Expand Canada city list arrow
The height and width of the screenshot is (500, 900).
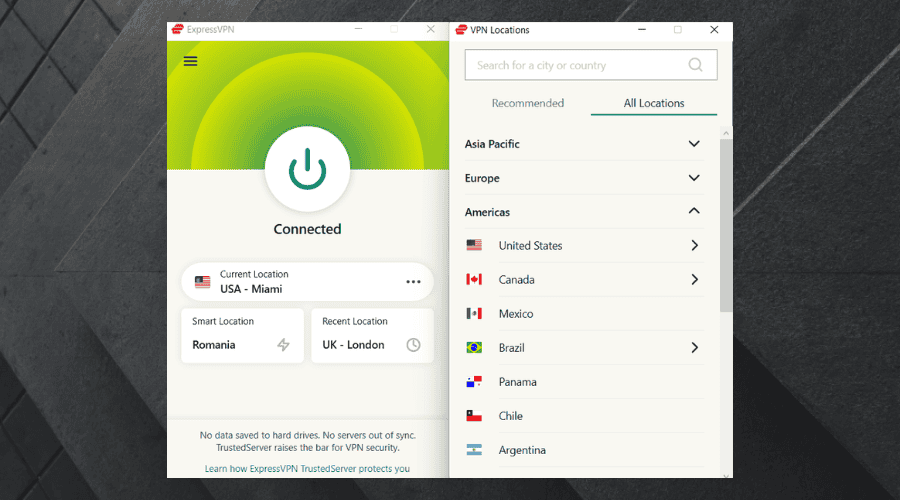point(695,280)
